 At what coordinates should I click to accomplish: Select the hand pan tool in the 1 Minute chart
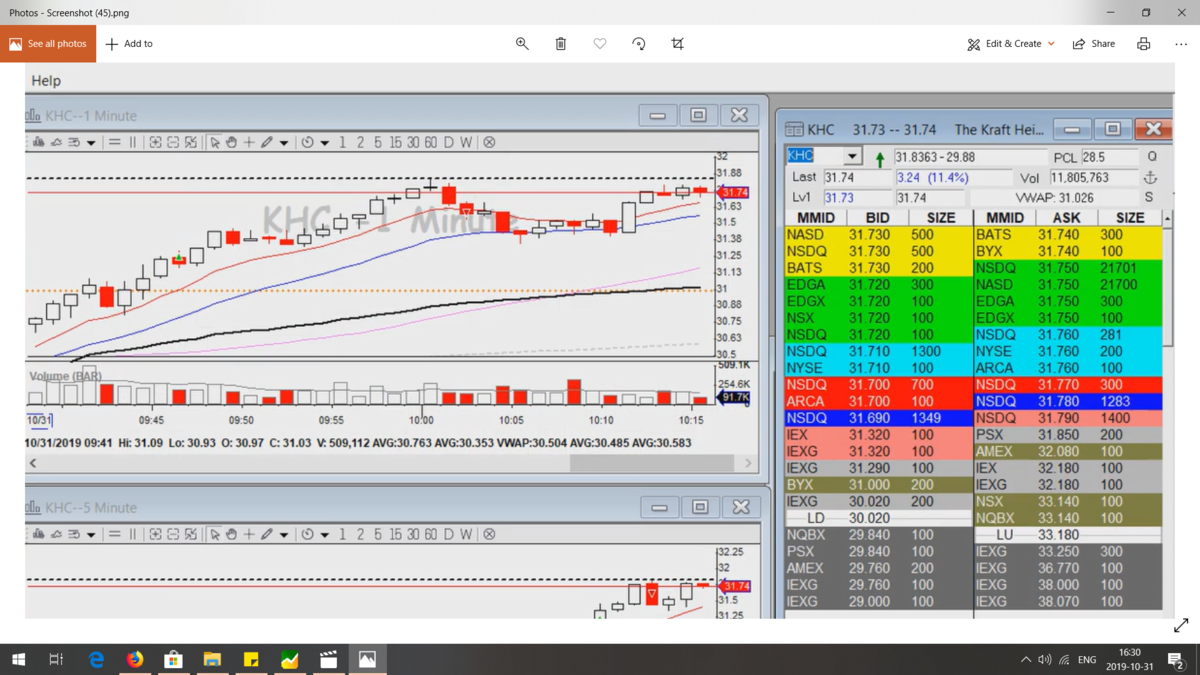point(231,143)
